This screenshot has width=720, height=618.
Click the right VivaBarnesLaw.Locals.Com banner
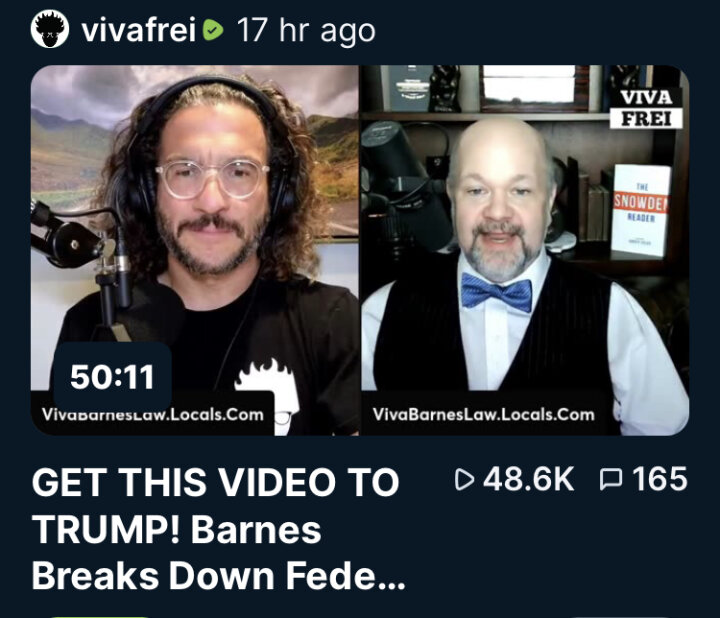click(x=484, y=415)
